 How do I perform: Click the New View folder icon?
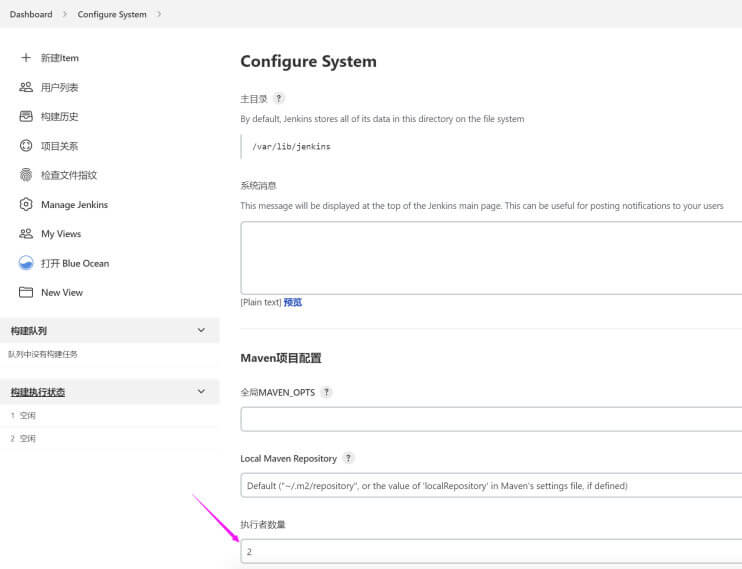pyautogui.click(x=26, y=293)
